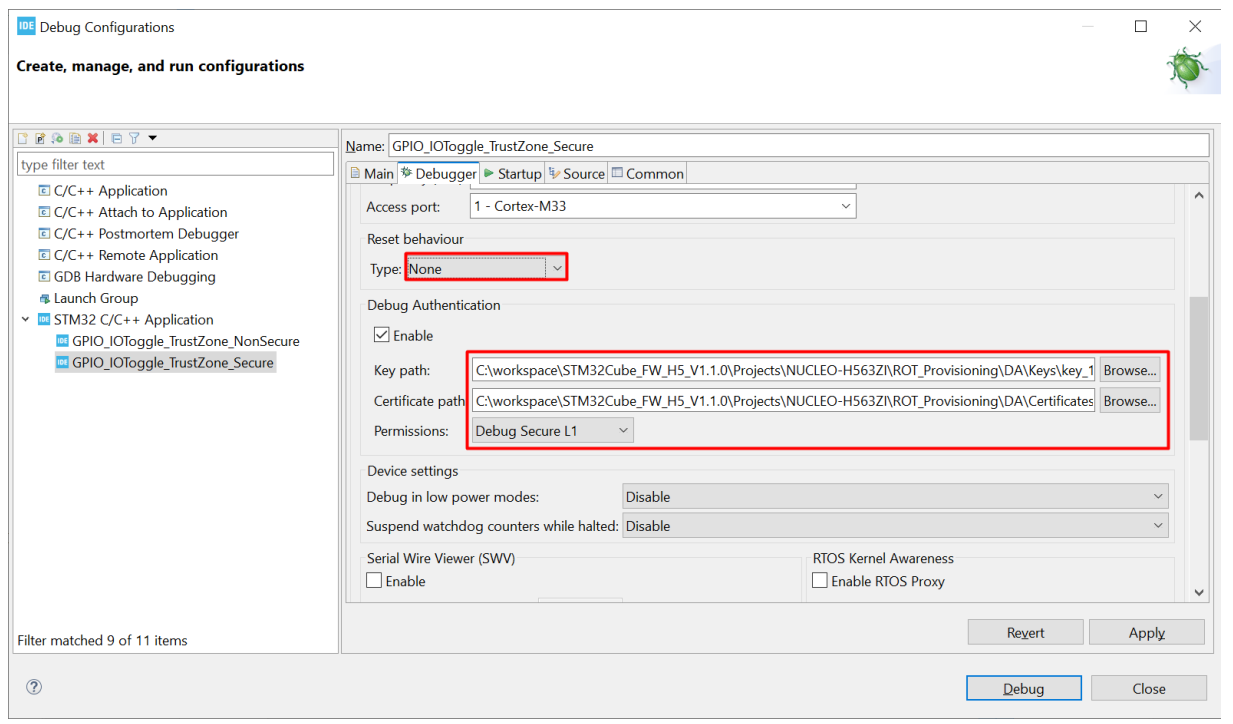This screenshot has height=724, width=1233.
Task: Click scrollbar down arrow in Debugger panel
Action: 1199,593
